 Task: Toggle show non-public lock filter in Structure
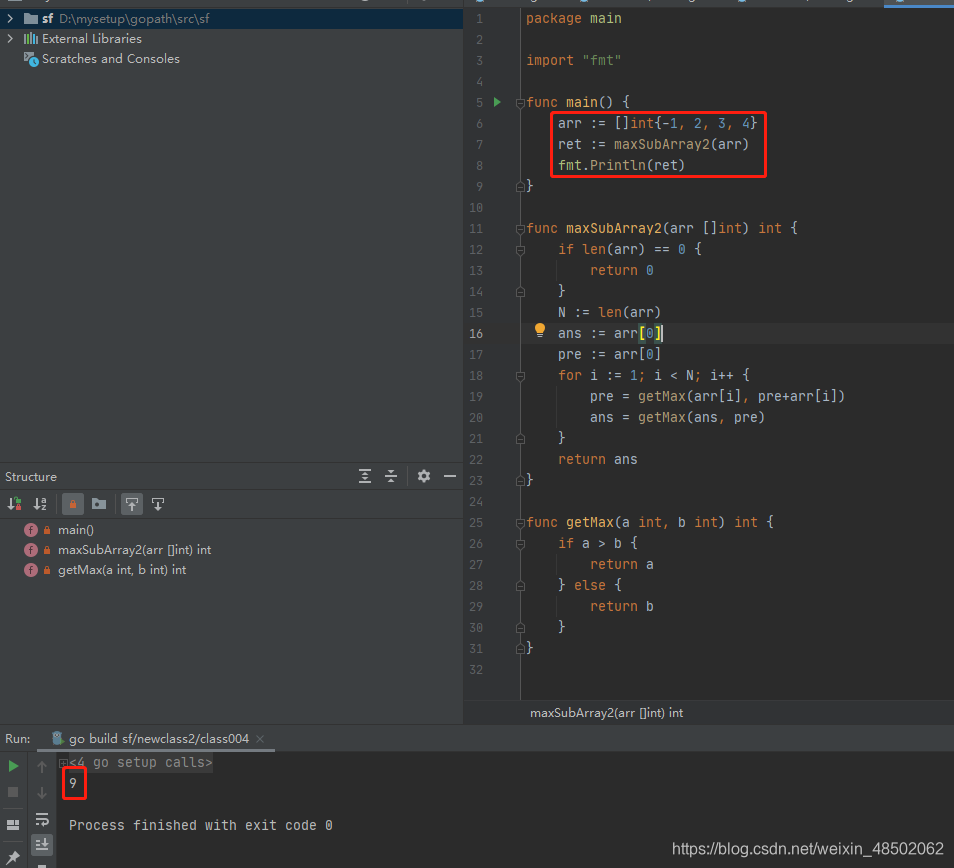(x=72, y=504)
